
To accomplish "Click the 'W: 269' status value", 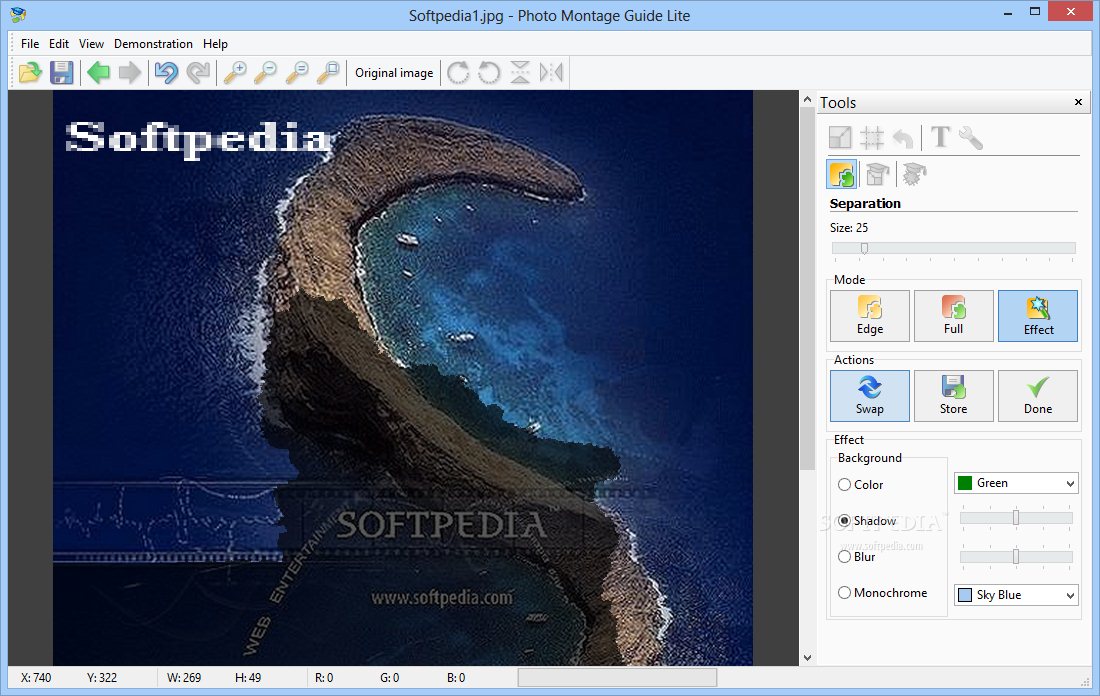I will (x=184, y=678).
